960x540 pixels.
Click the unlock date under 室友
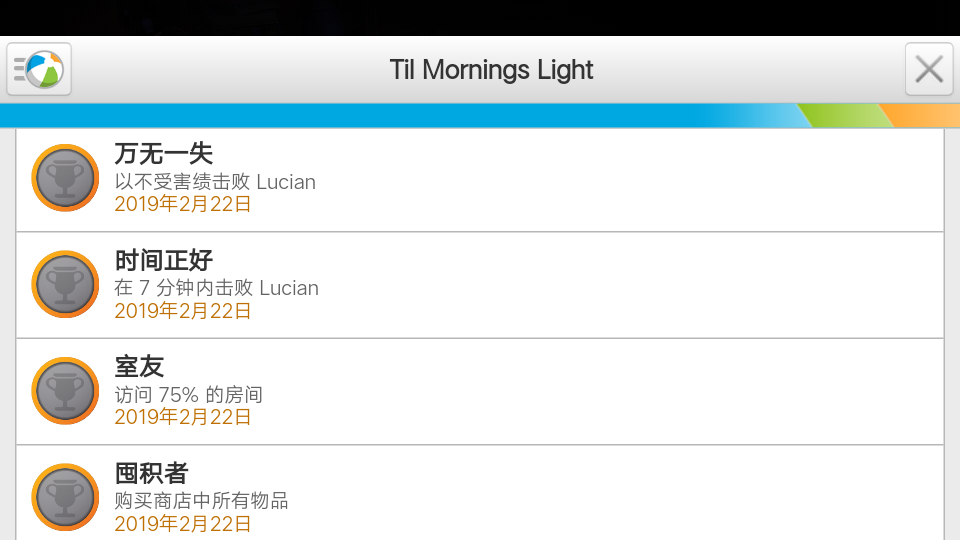(x=182, y=417)
